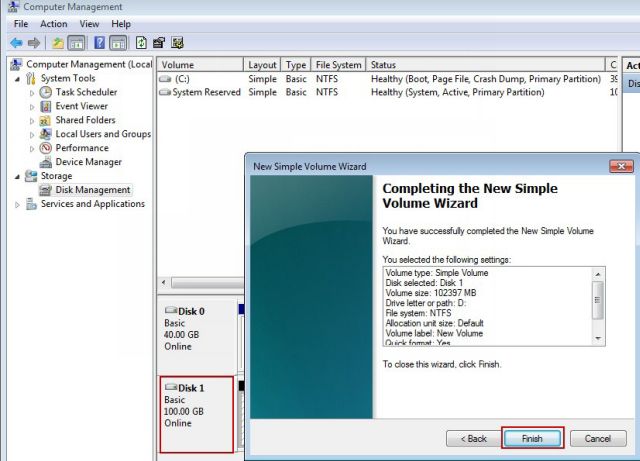640x461 pixels.
Task: Click 'File system: NTFS' settings line
Action: (418, 313)
